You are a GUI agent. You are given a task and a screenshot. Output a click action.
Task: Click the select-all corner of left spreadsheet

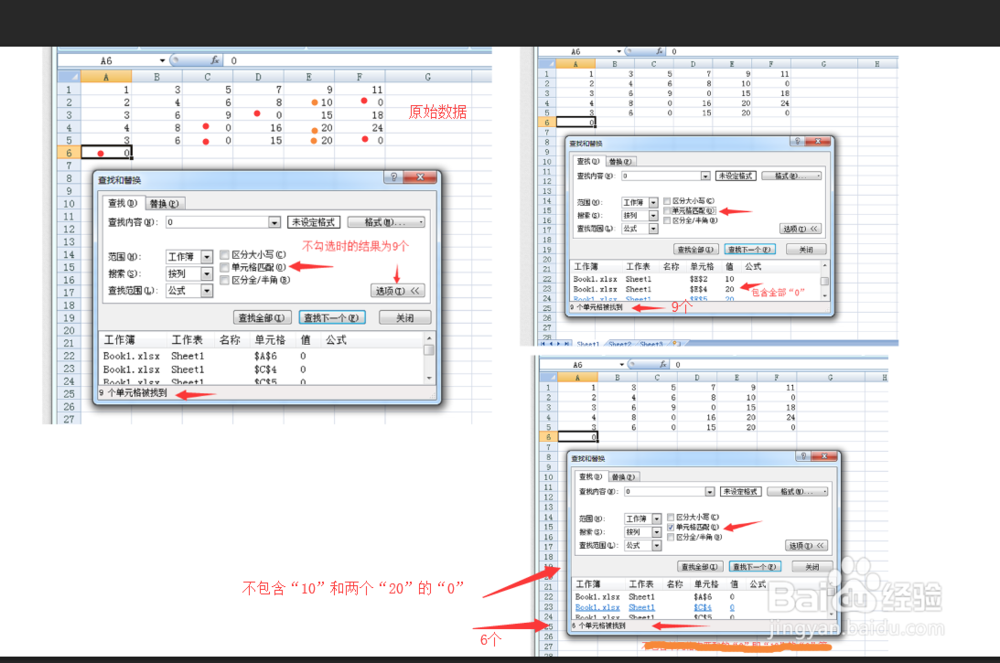[69, 77]
